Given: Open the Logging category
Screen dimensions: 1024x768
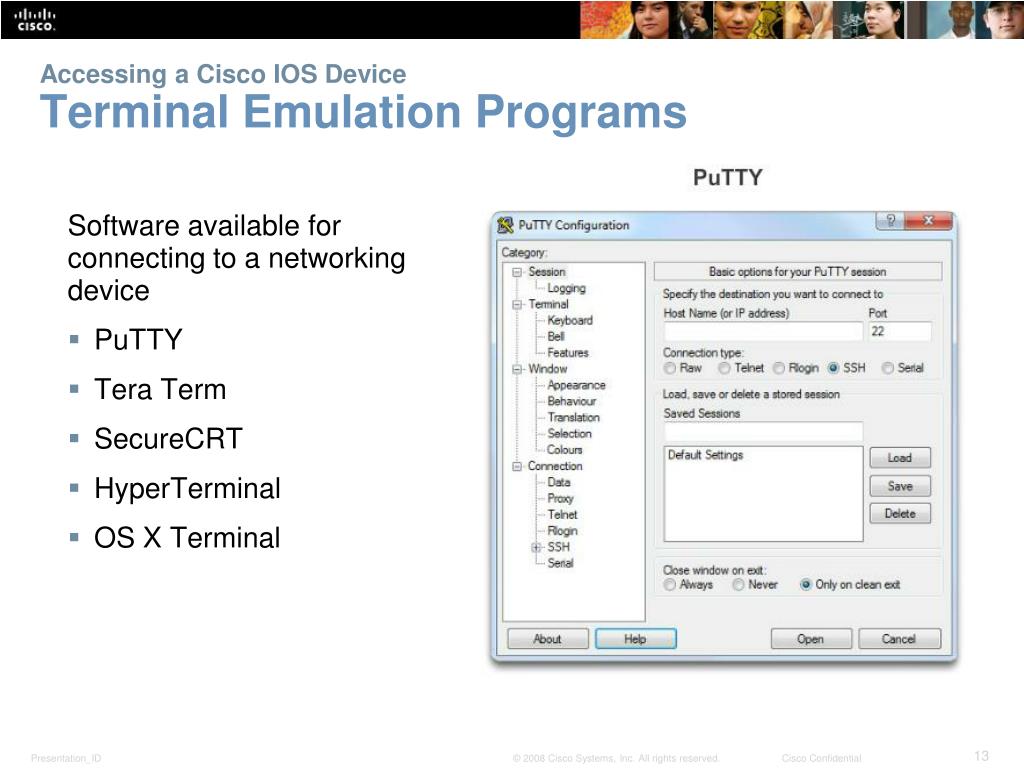Looking at the screenshot, I should coord(566,288).
